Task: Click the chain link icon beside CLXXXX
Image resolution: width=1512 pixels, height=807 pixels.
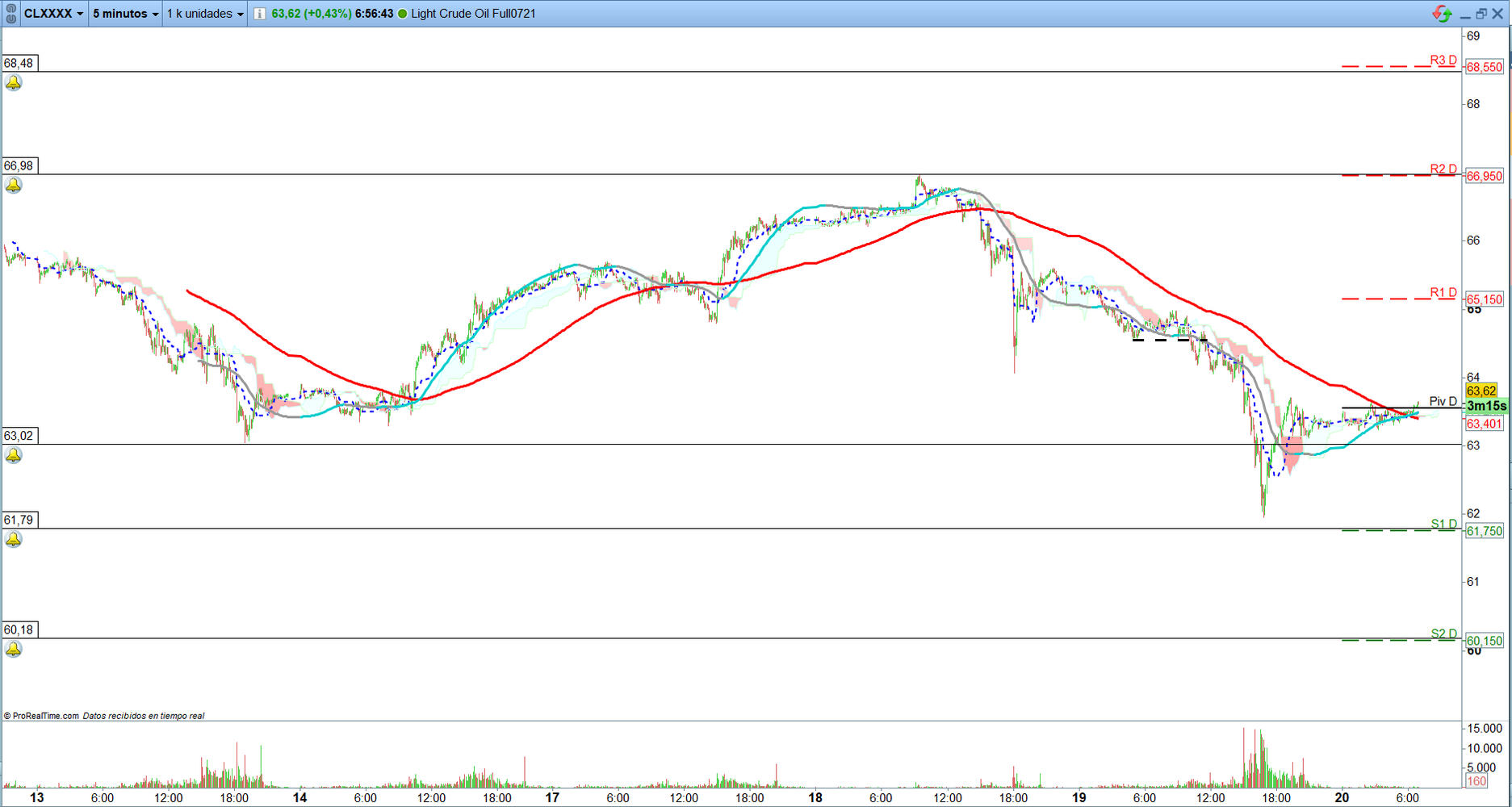Action: (x=11, y=14)
